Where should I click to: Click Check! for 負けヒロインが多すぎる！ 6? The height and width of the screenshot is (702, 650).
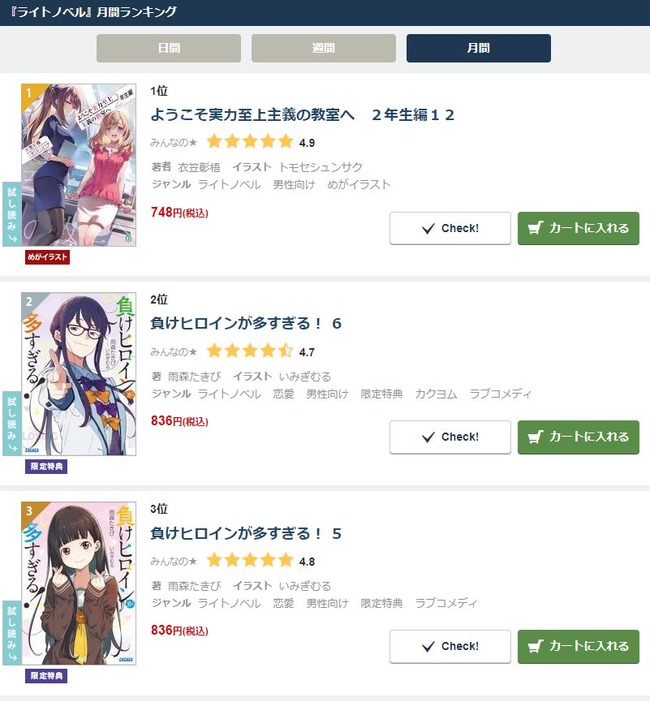(x=450, y=437)
